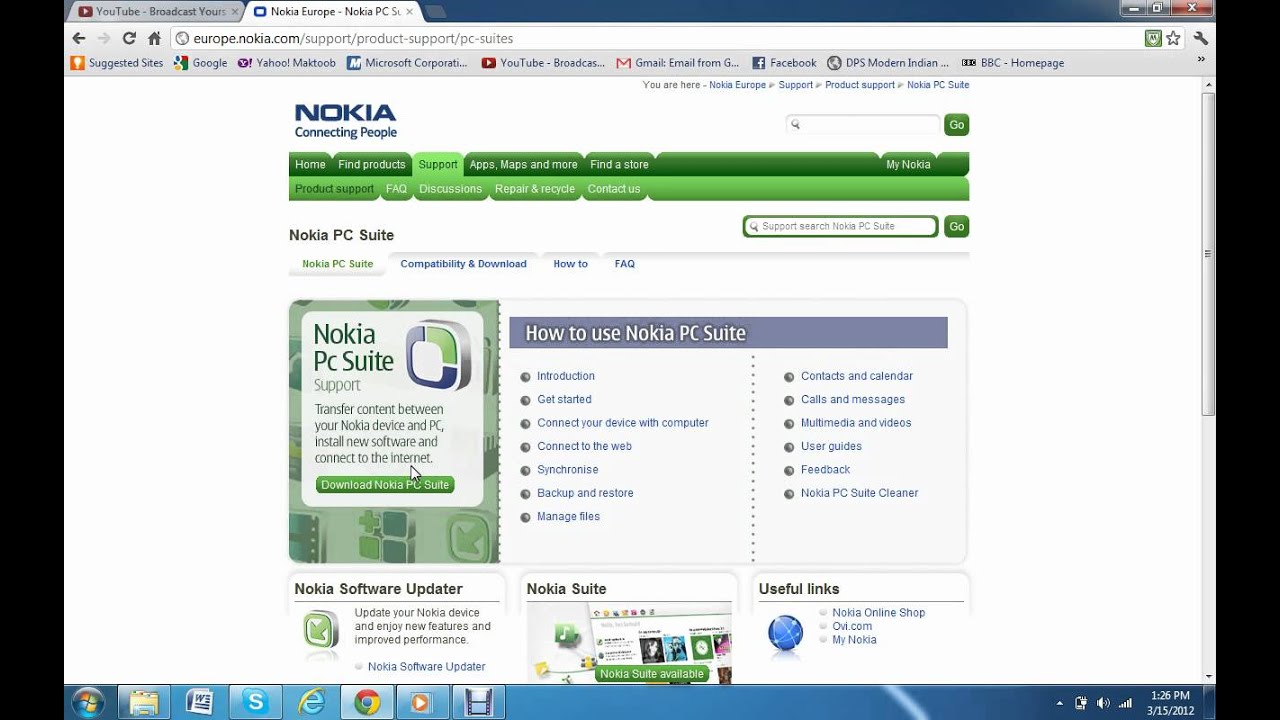
Task: Open the Nokia PC Suite Cleaner link
Action: [x=859, y=493]
